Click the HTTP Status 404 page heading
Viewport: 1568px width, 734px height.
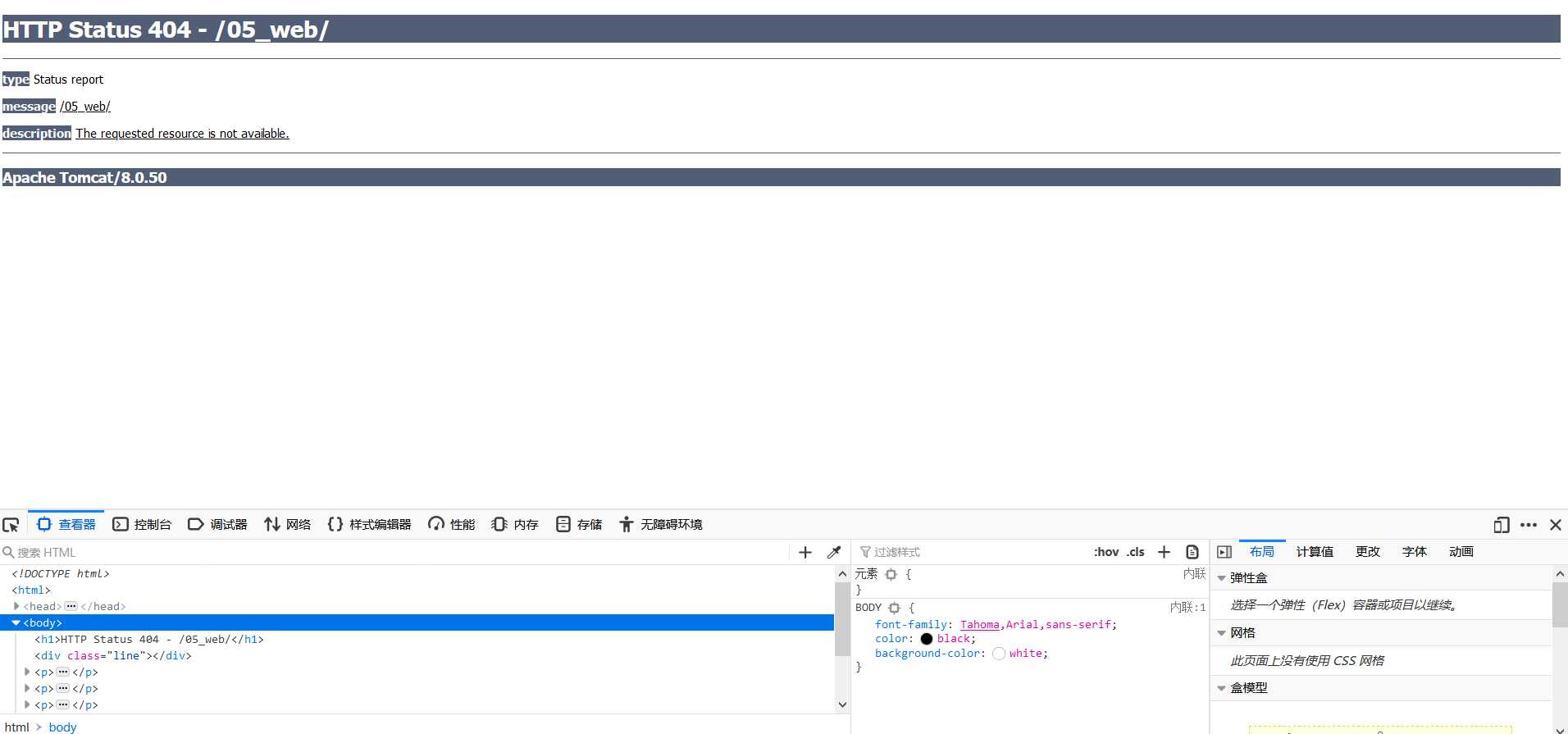pos(166,30)
